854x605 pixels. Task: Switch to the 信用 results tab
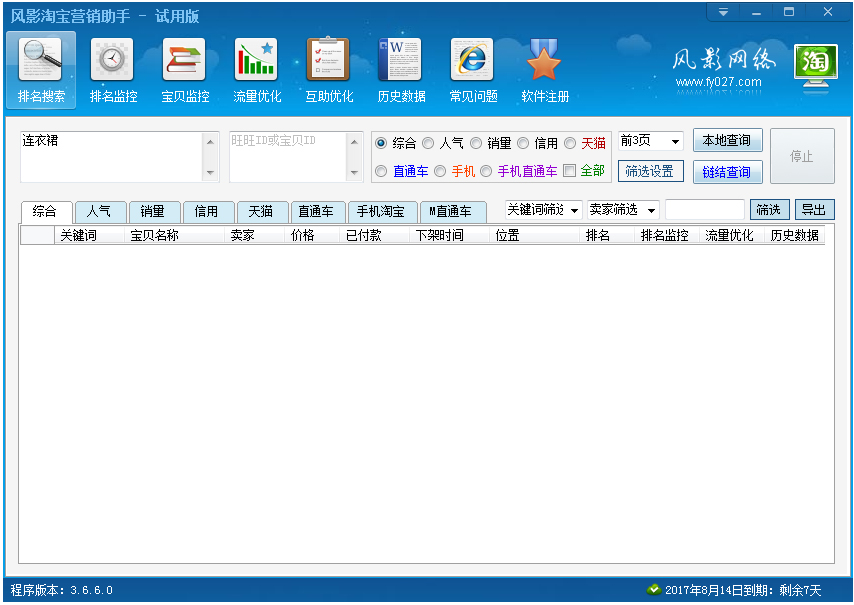click(x=209, y=212)
